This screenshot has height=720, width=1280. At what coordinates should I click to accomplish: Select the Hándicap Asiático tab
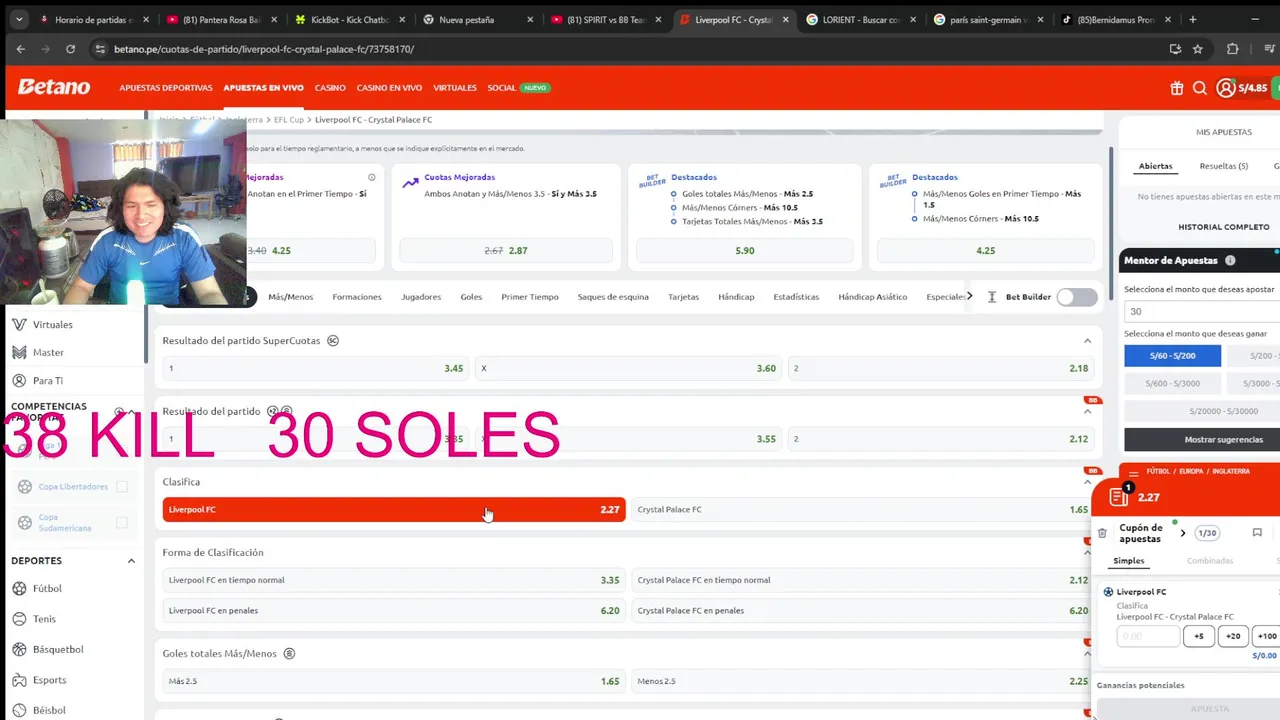(873, 297)
